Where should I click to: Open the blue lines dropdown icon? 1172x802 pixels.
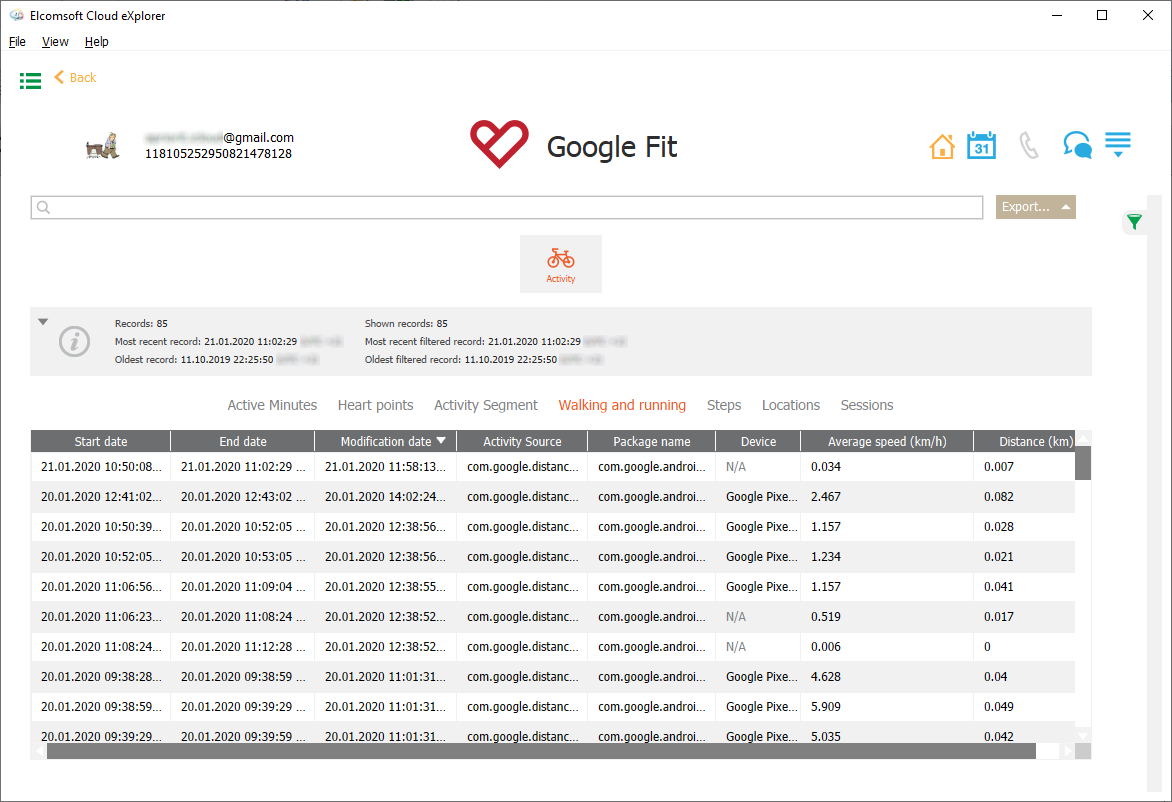(1118, 144)
